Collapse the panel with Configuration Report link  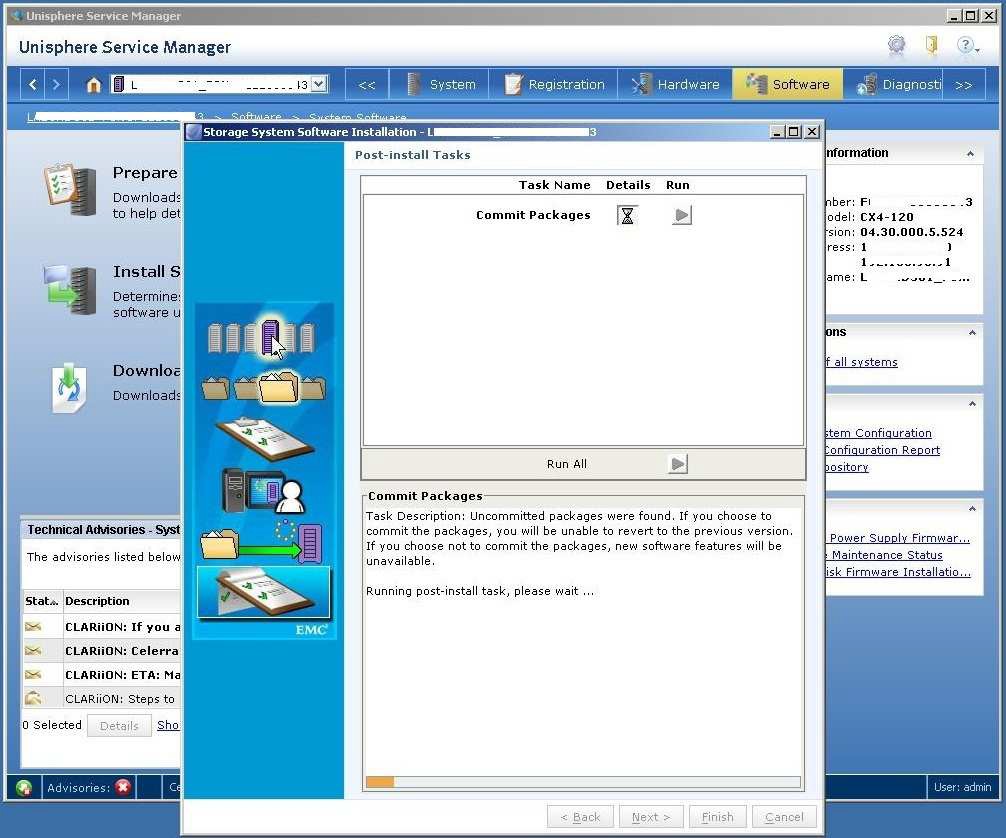click(972, 404)
